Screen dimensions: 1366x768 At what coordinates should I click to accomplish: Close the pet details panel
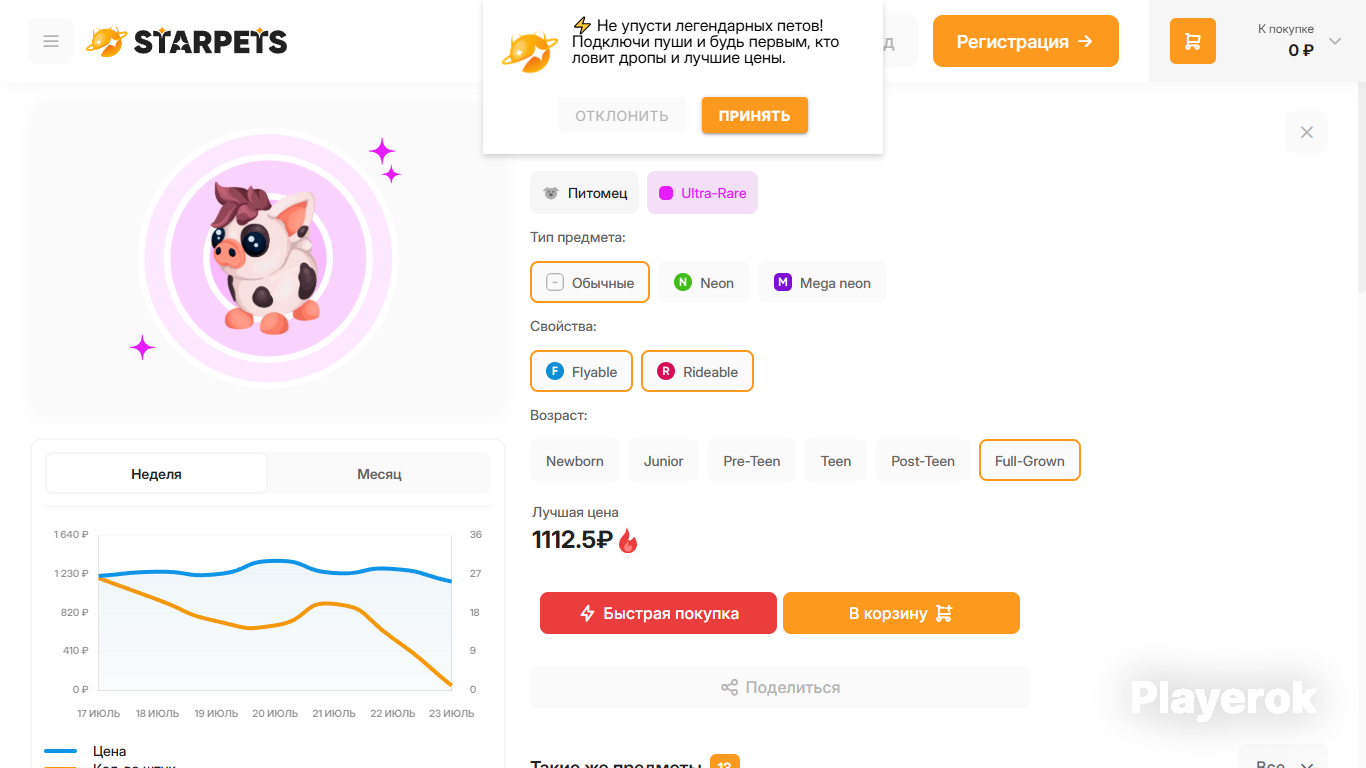tap(1306, 132)
